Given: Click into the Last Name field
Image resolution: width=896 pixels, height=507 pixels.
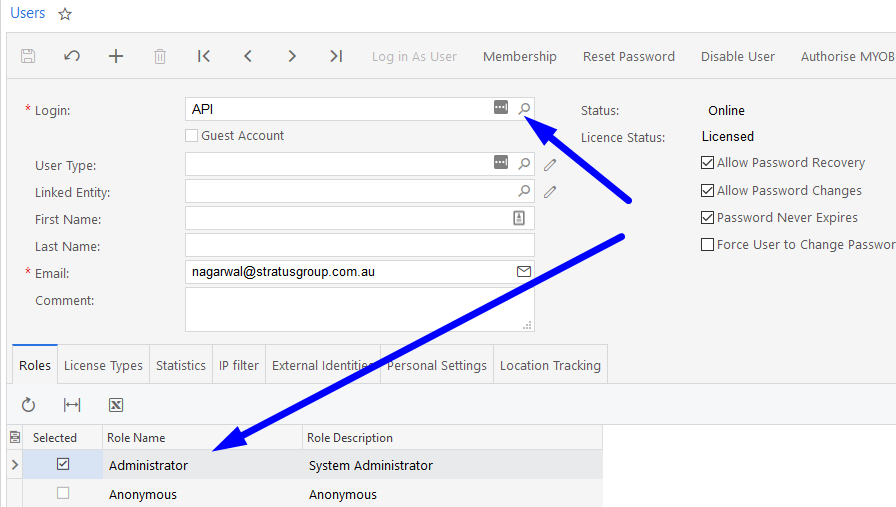Looking at the screenshot, I should tap(359, 245).
